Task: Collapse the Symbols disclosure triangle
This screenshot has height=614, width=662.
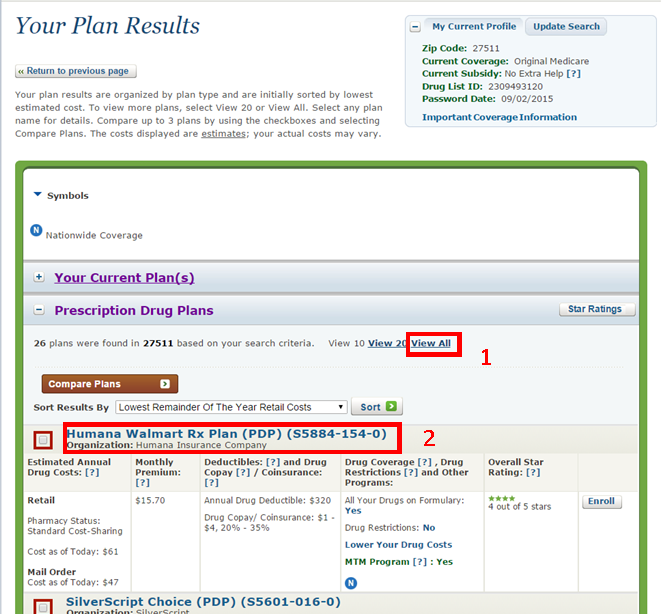Action: (x=38, y=194)
